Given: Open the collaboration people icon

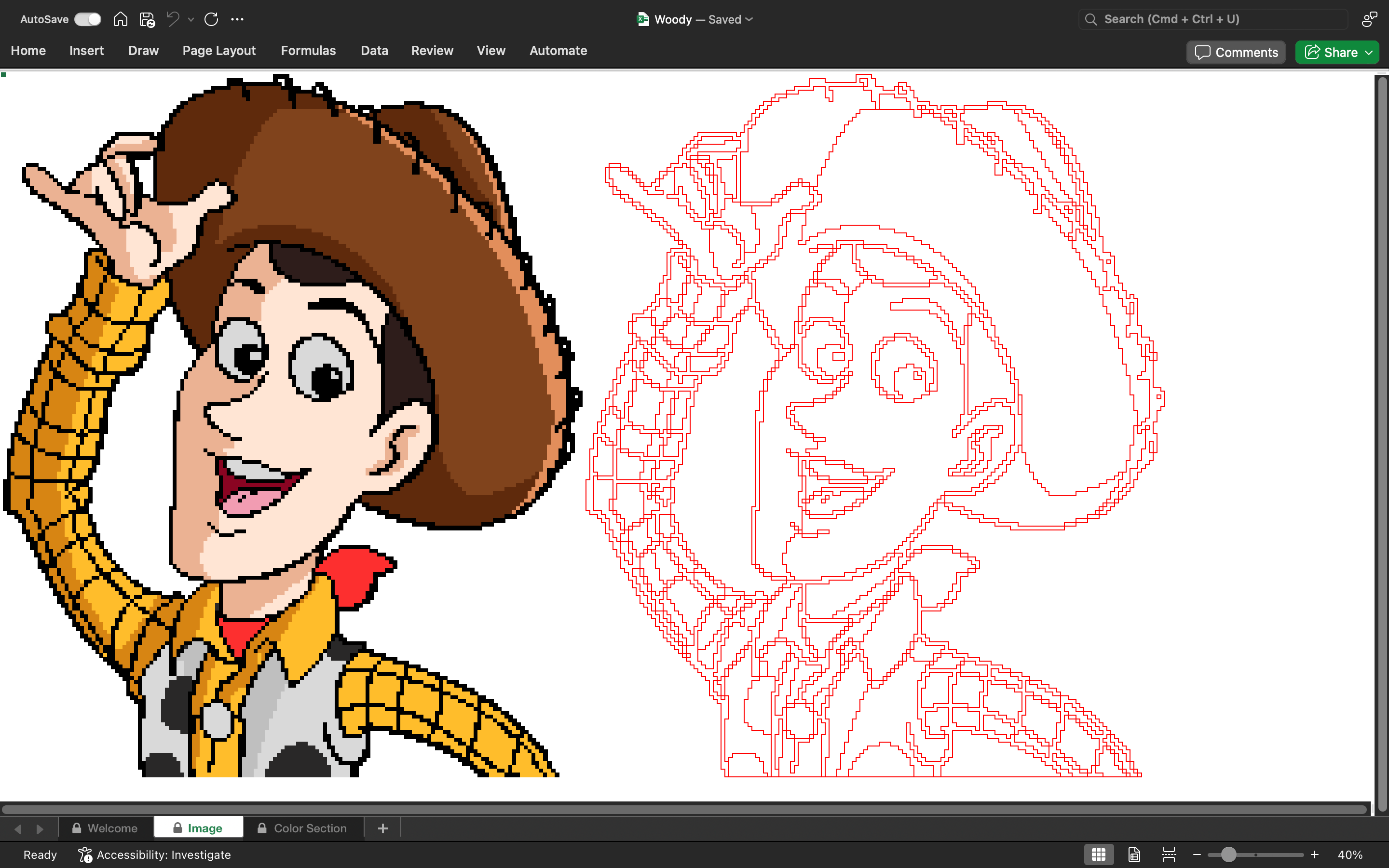Looking at the screenshot, I should coord(1369,19).
